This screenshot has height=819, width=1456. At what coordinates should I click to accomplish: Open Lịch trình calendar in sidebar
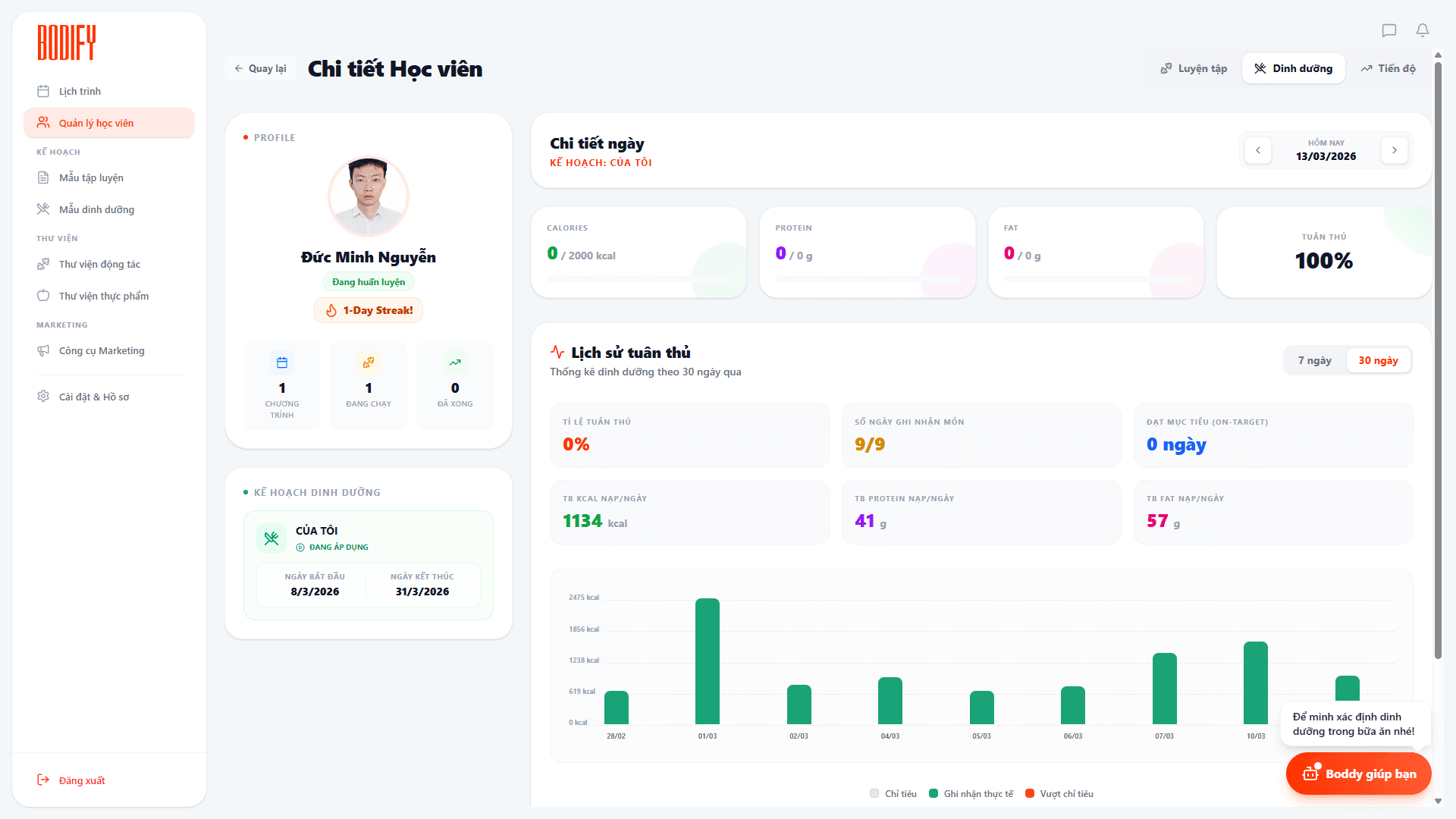pos(80,91)
